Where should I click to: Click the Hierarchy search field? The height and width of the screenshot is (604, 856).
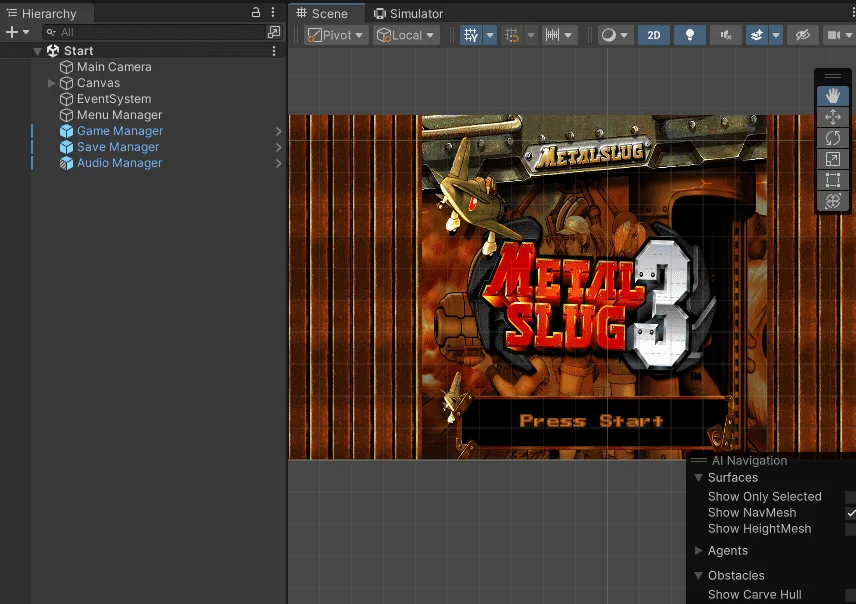click(154, 32)
